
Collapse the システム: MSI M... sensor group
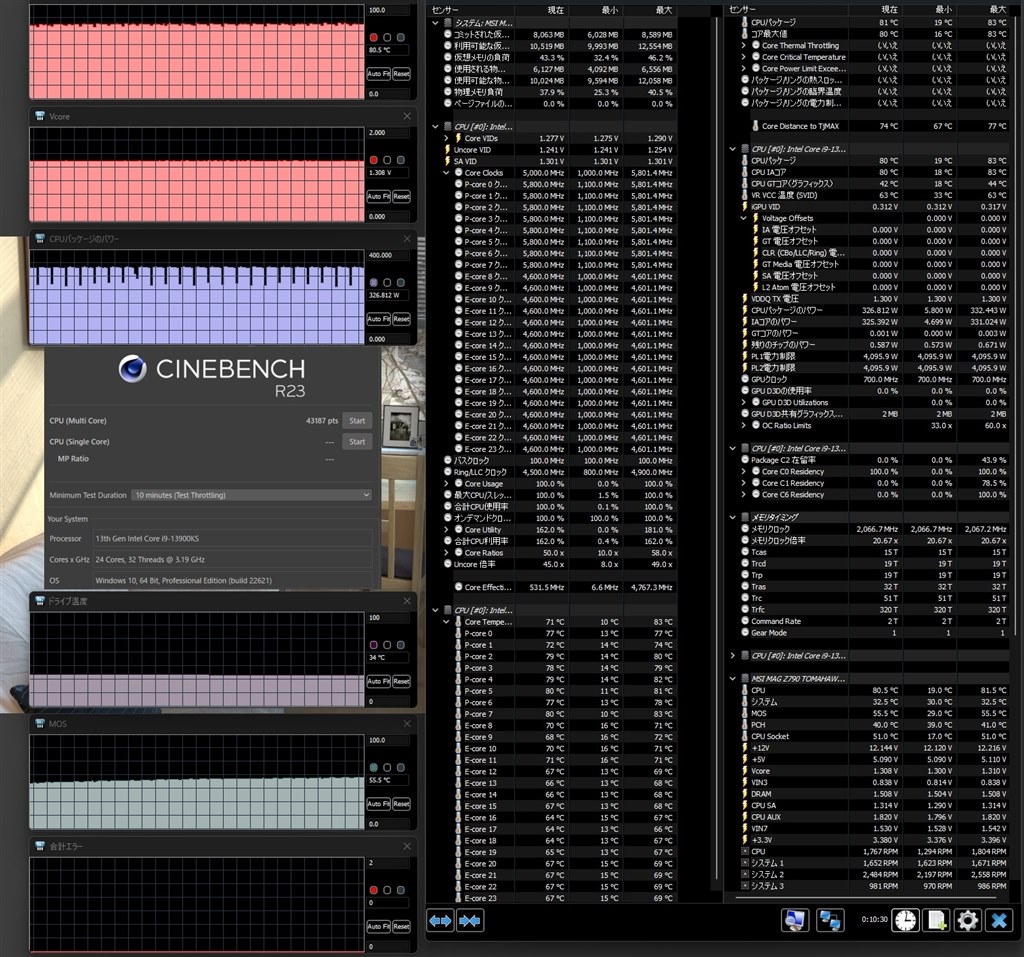pos(436,23)
